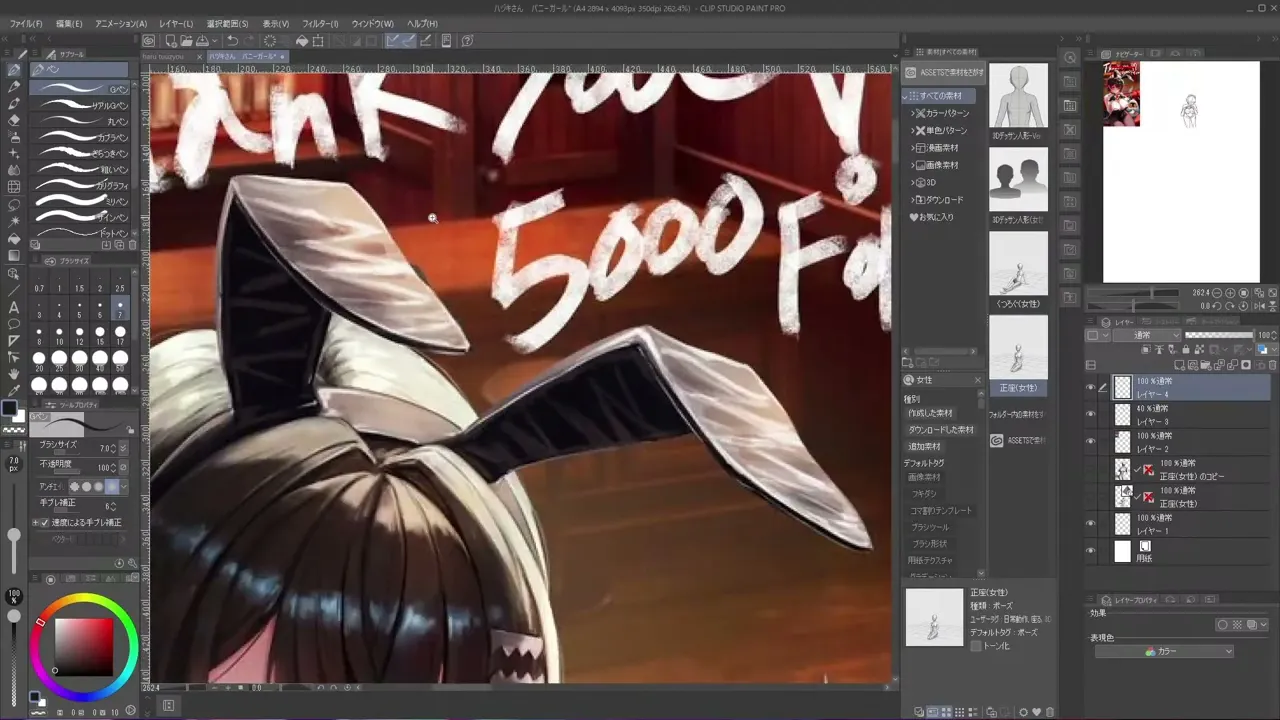Select the Fill bucket tool

pyautogui.click(x=14, y=239)
